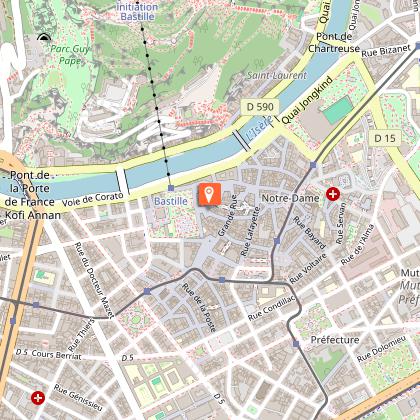Click the Parc Guy Pape label
The height and width of the screenshot is (420, 420).
(x=70, y=55)
